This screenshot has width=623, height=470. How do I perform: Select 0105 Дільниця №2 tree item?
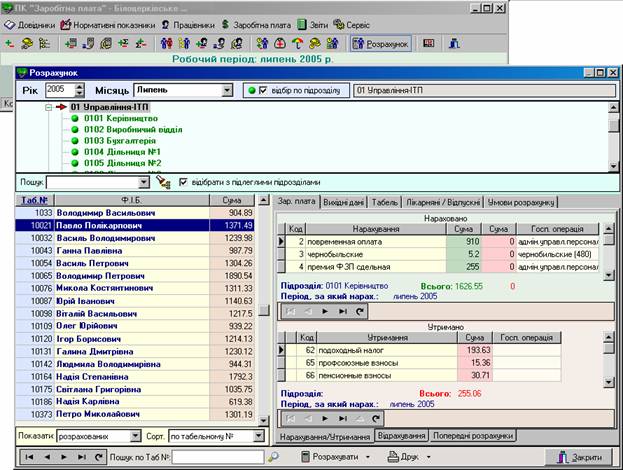122,163
